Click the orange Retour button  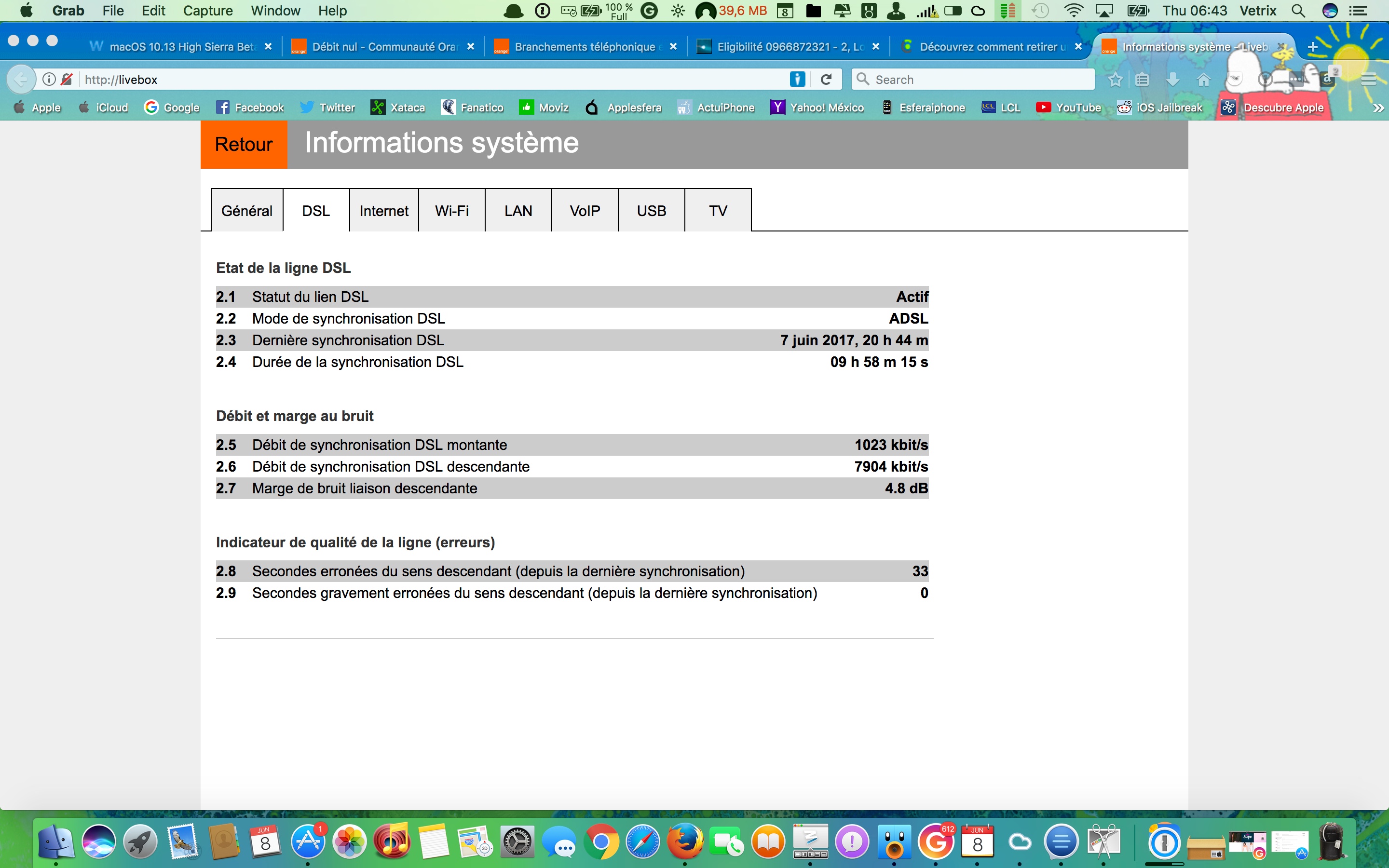click(x=244, y=144)
